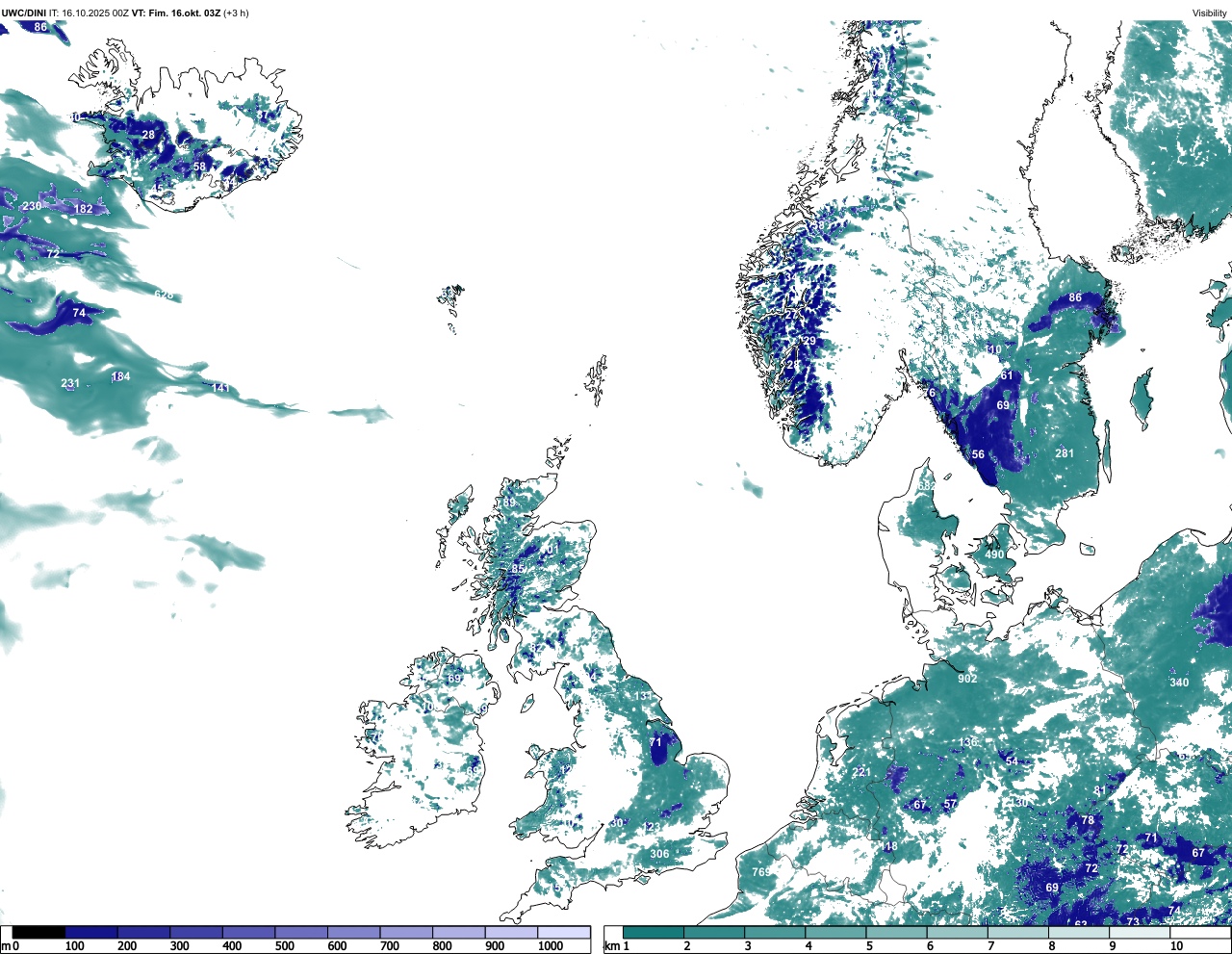Click the '141' value in the Atlantic

click(x=220, y=388)
